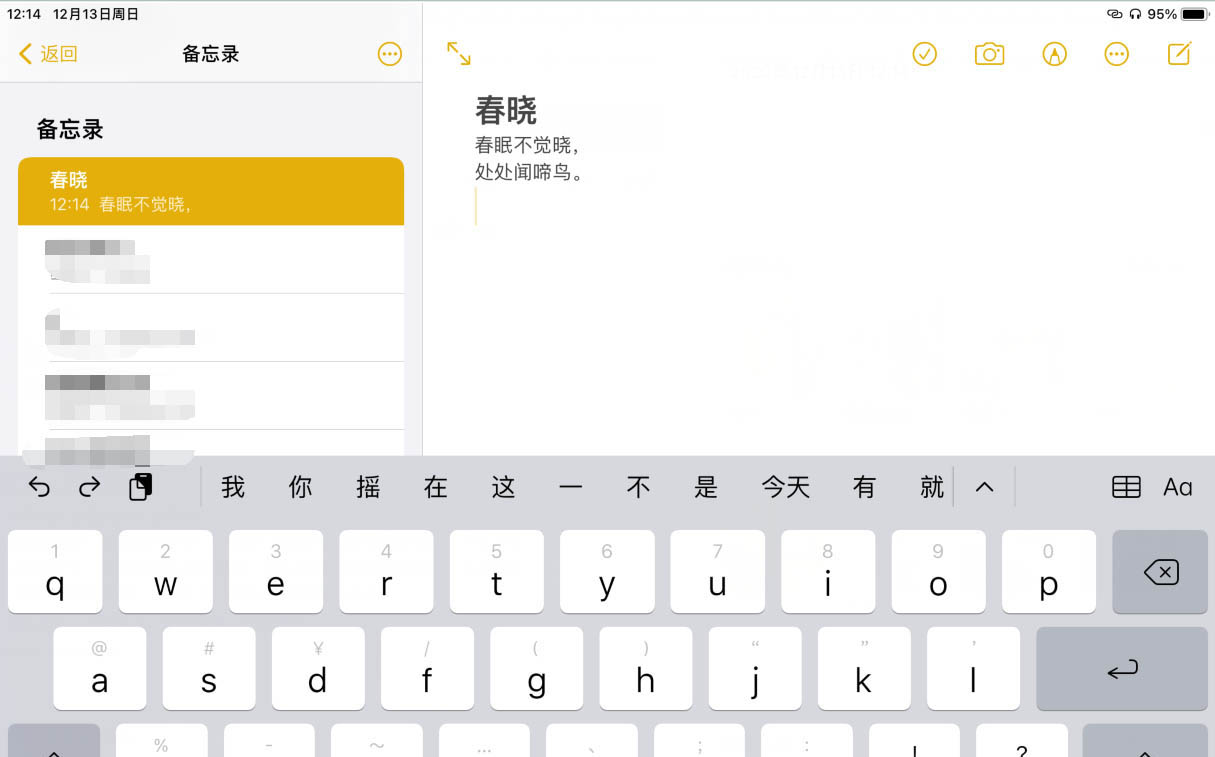Choose candidate word 就

[932, 487]
